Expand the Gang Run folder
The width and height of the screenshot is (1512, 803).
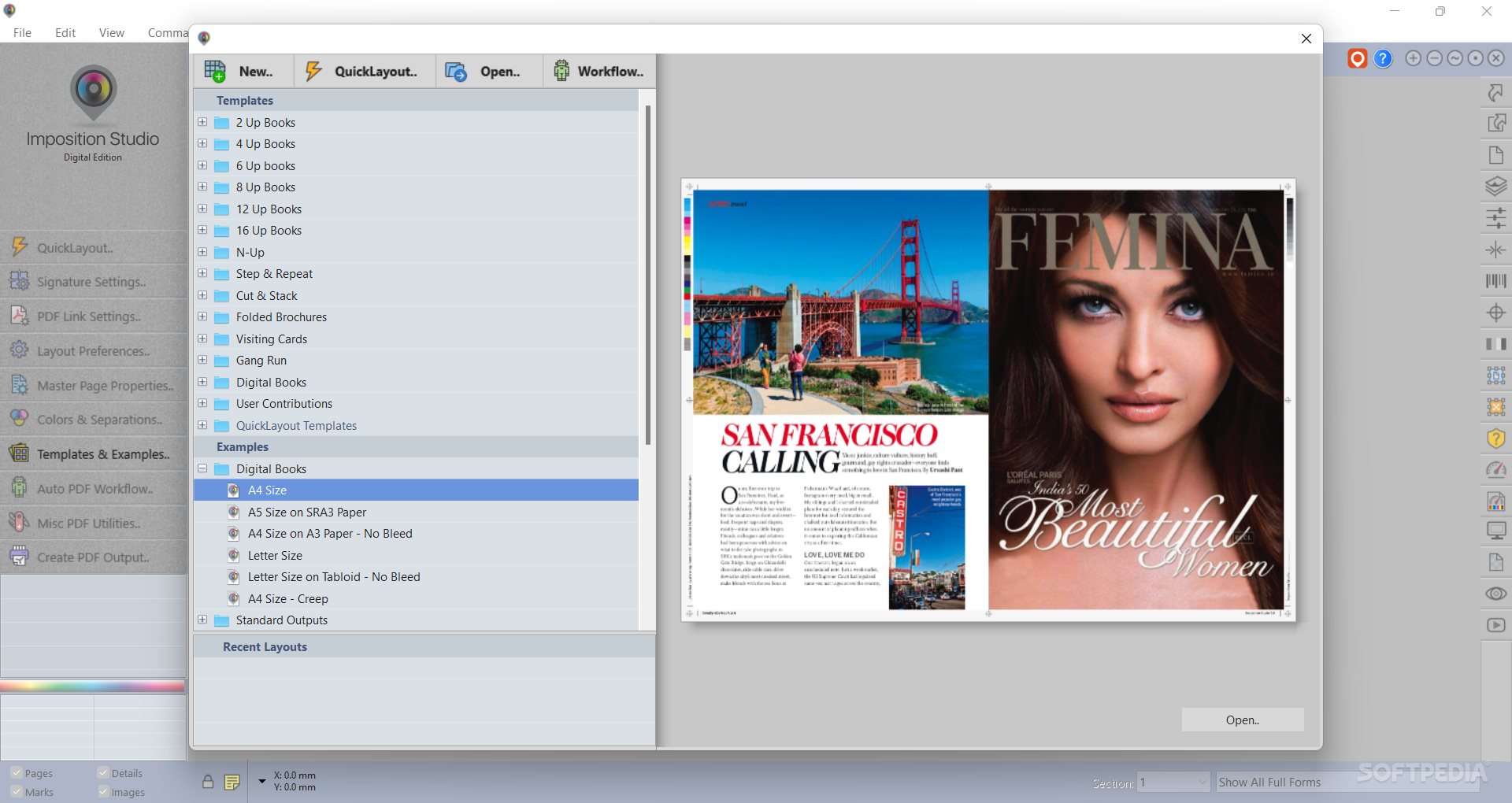pyautogui.click(x=202, y=360)
